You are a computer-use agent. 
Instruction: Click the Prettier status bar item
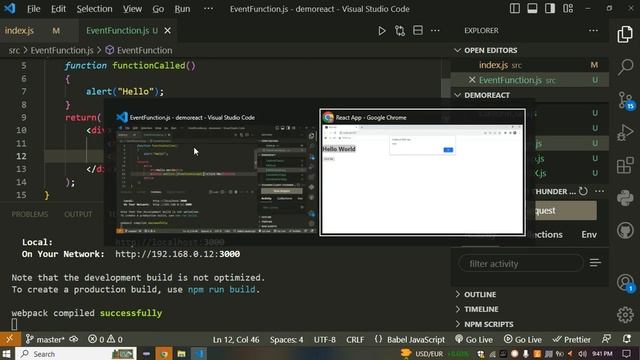pos(571,340)
